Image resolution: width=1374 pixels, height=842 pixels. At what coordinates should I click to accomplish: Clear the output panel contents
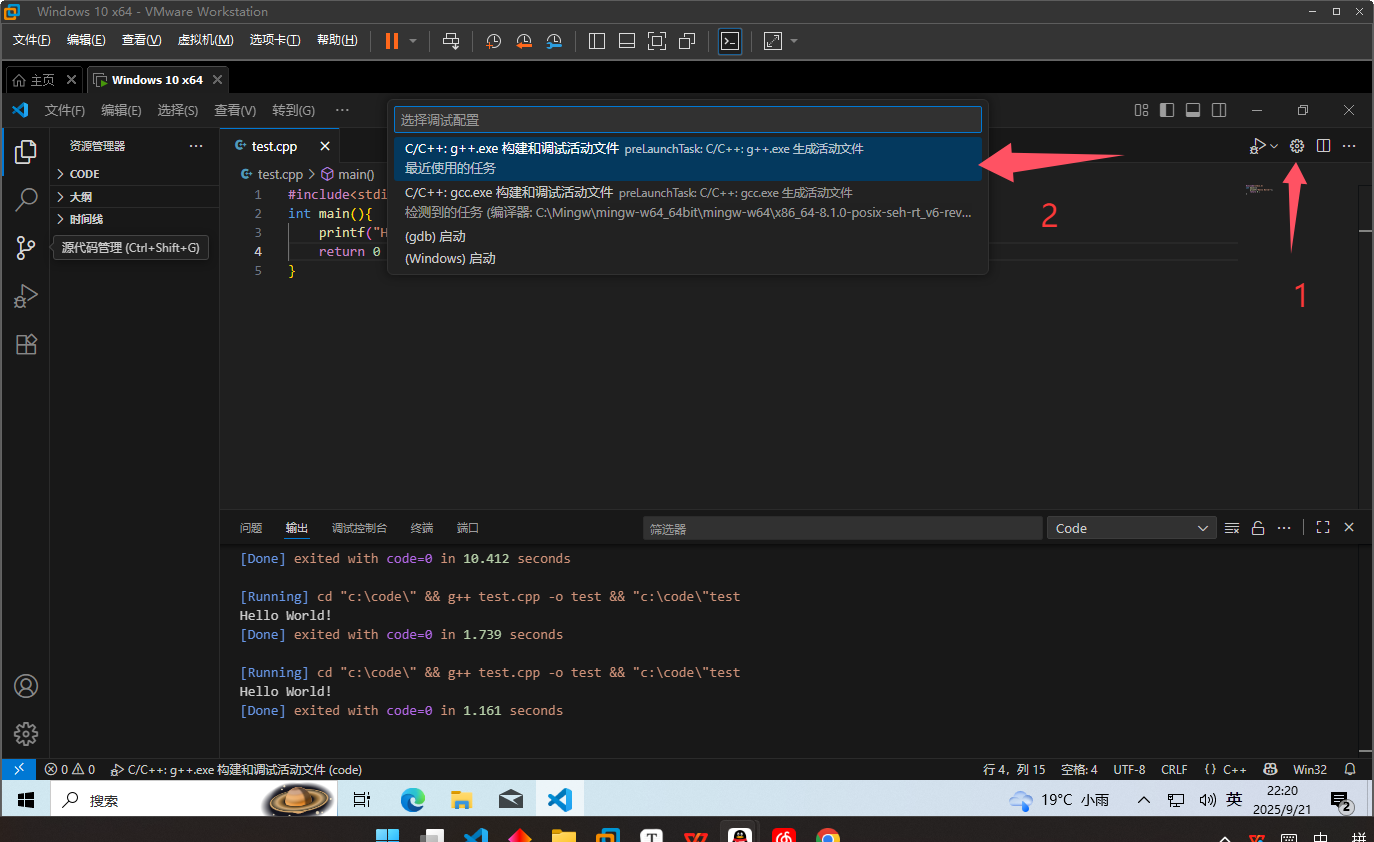click(x=1232, y=528)
